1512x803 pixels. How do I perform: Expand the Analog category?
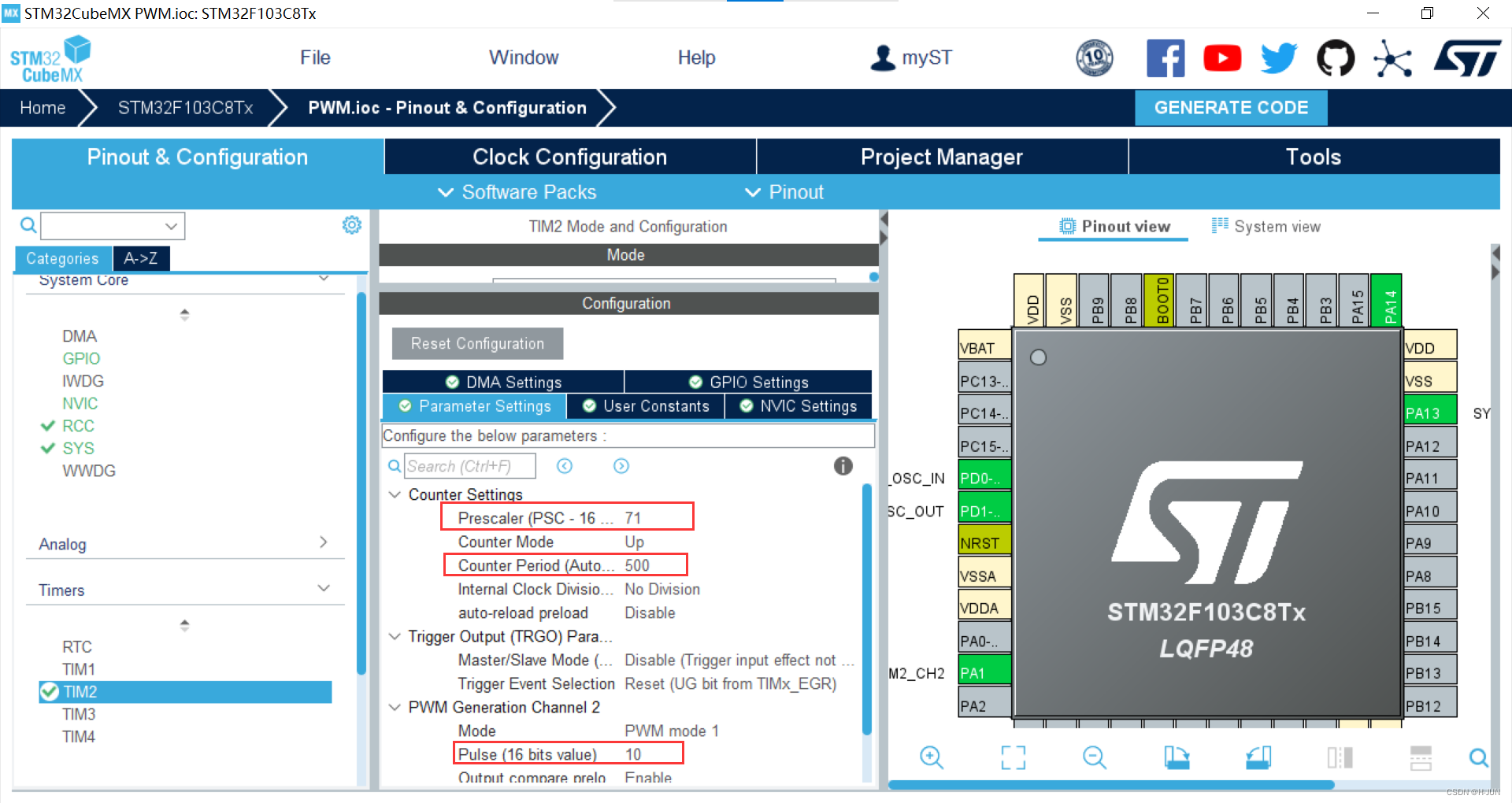point(324,542)
